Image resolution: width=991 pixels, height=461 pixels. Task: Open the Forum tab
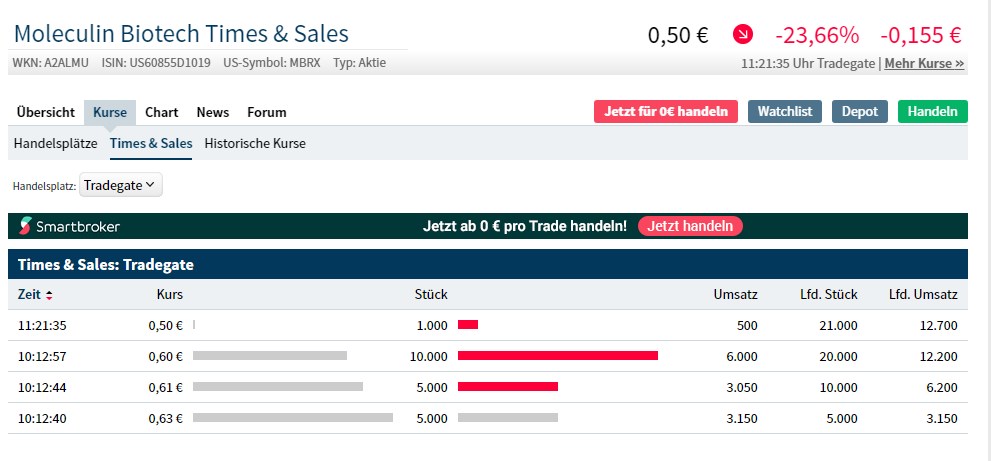[x=267, y=112]
